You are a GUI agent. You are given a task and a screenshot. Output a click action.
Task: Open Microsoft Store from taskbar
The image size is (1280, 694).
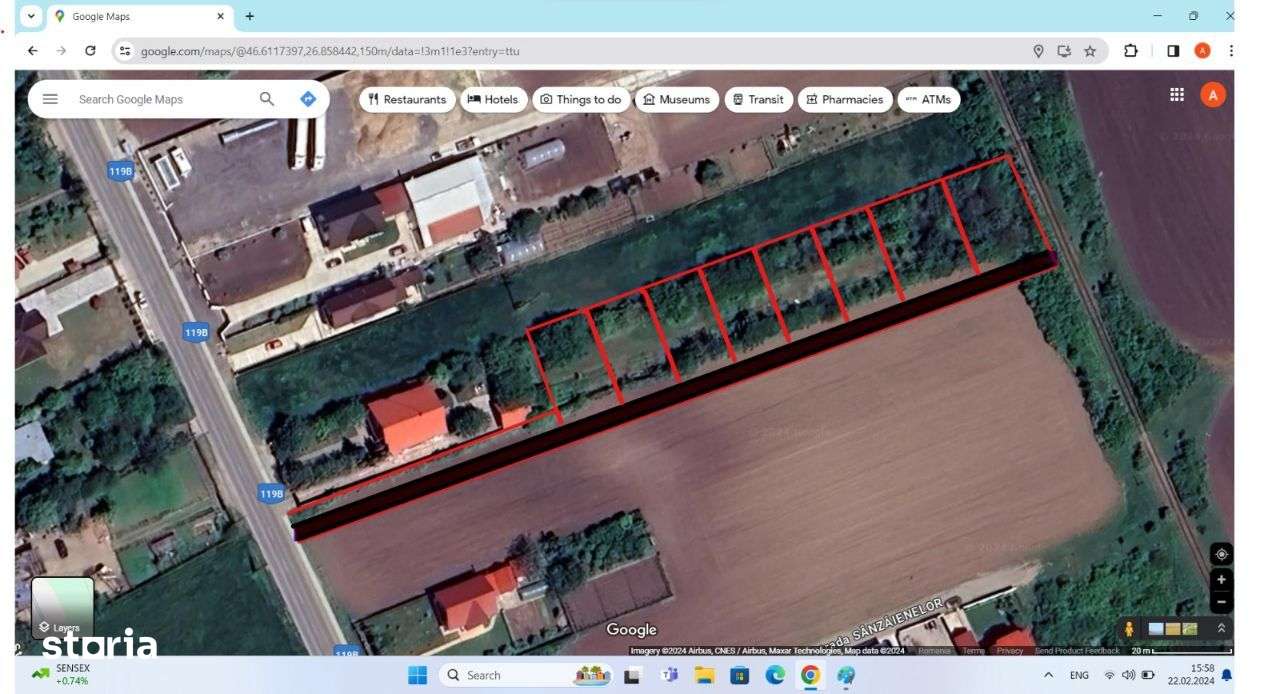[x=740, y=675]
